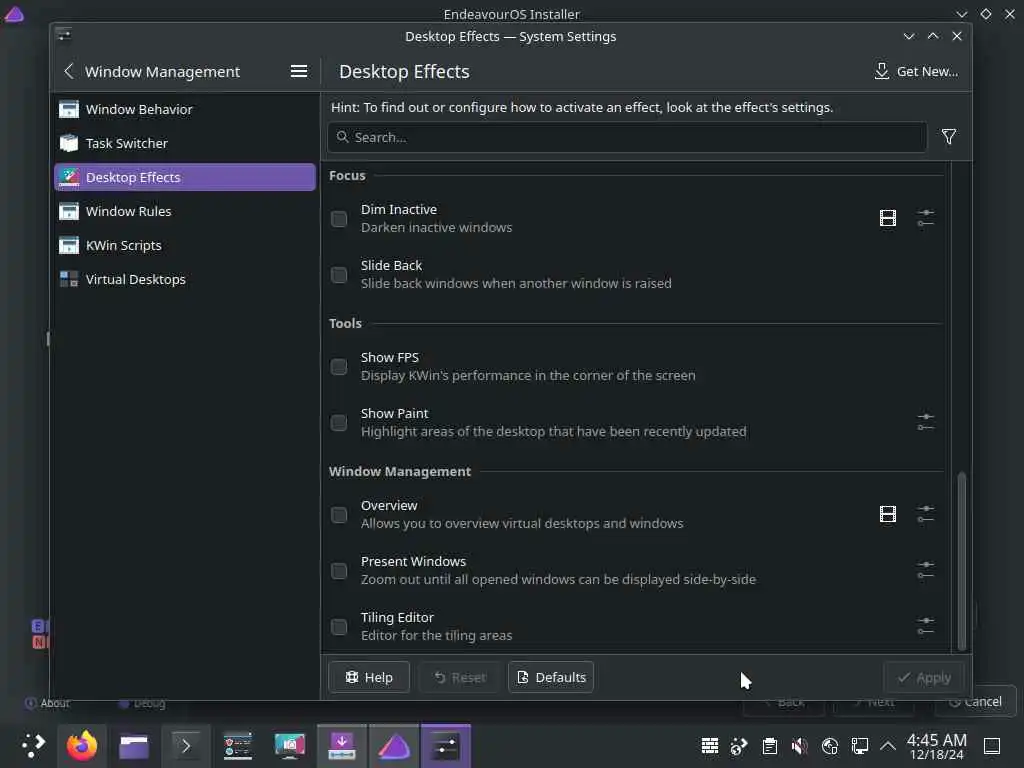Click Get New... button
Screen dimensions: 1024x768
click(x=916, y=71)
